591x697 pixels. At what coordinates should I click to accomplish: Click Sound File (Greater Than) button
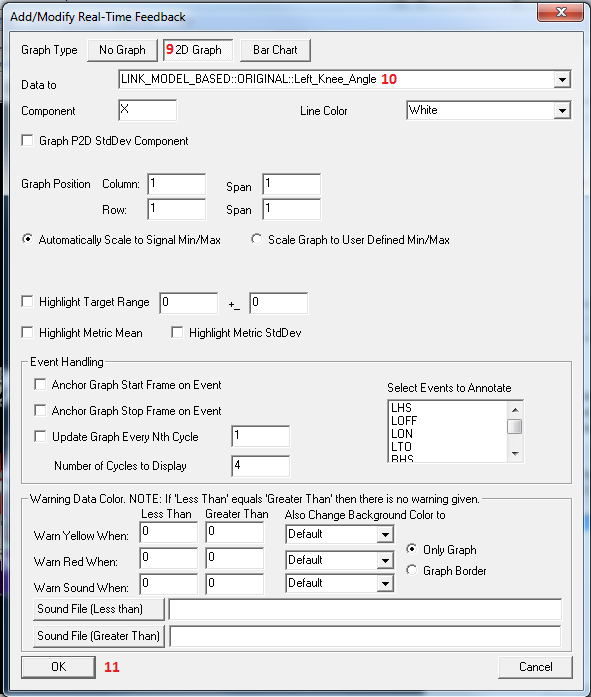[99, 636]
